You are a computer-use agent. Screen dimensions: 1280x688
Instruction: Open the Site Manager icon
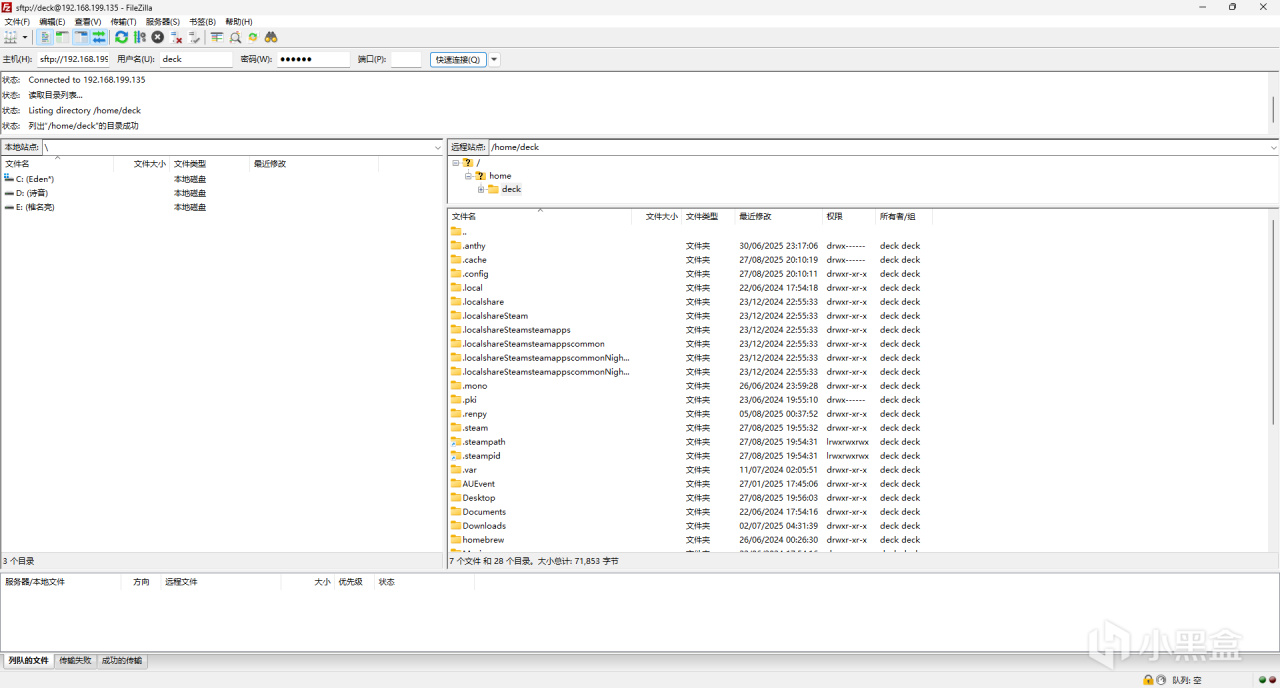pos(11,37)
